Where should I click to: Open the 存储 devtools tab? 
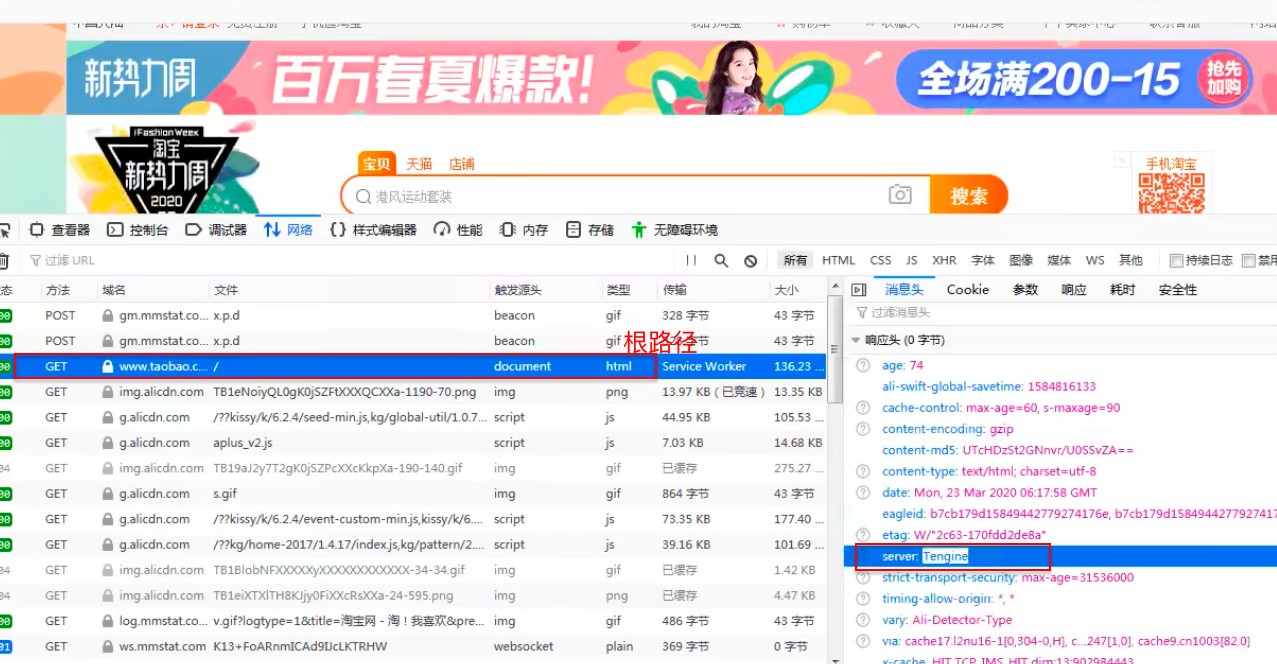tap(590, 230)
